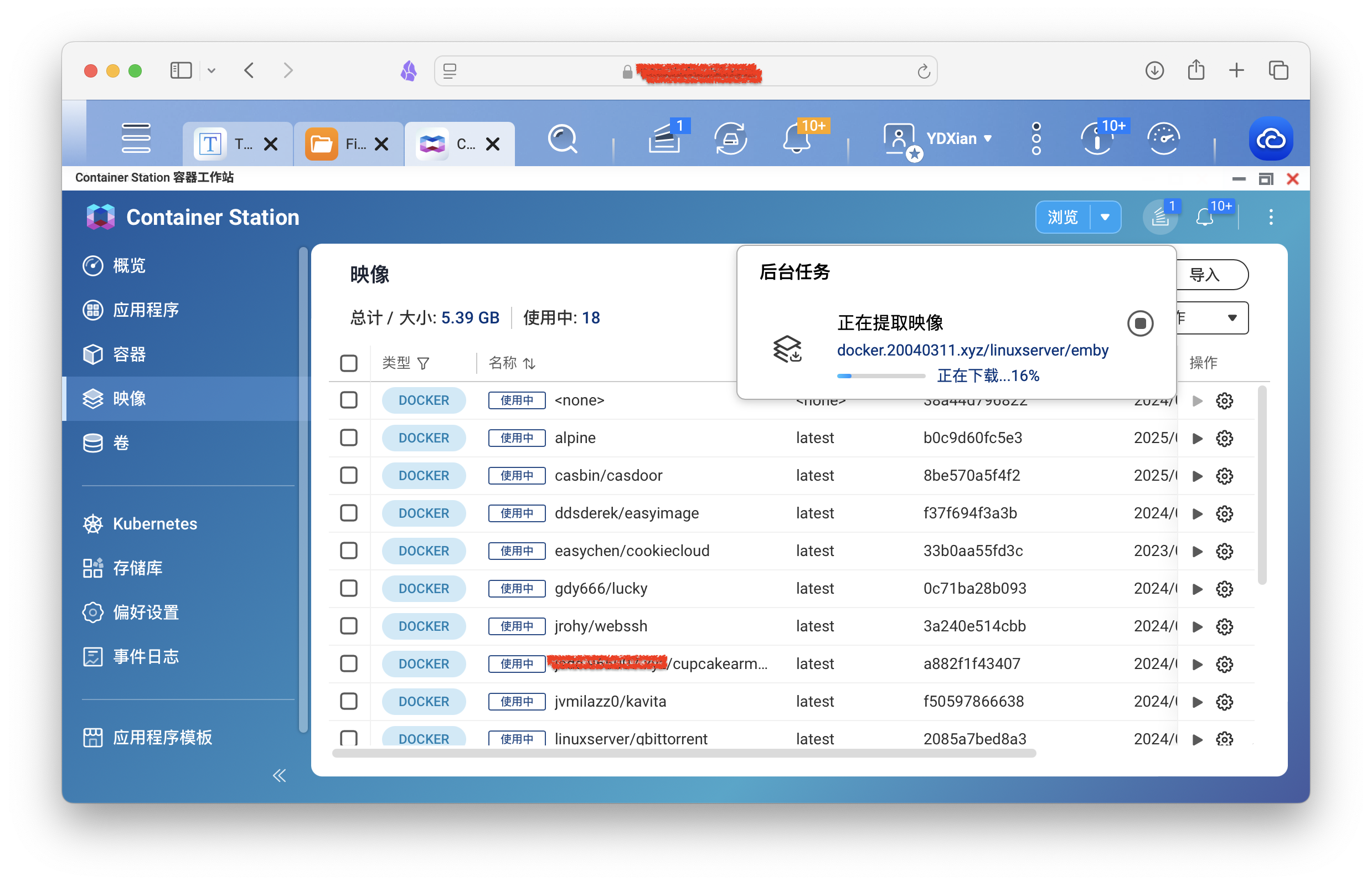Check the jrohy/webssh checkbox
Screen dimensions: 1372x885
pyautogui.click(x=349, y=626)
